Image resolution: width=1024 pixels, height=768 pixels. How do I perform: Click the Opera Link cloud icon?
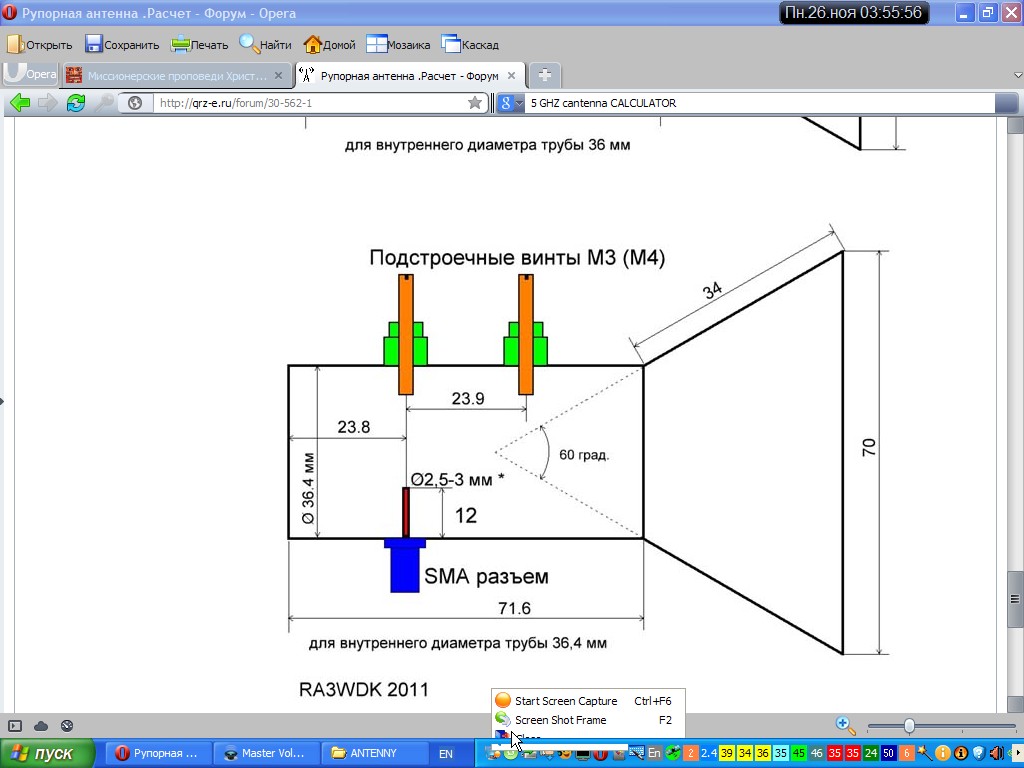(40, 726)
